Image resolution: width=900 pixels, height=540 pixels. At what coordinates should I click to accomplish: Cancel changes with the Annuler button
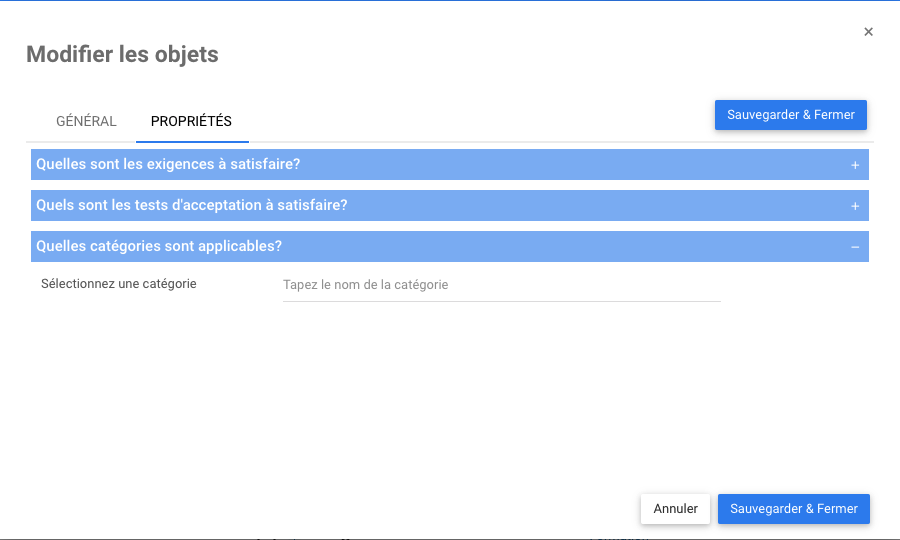click(675, 509)
